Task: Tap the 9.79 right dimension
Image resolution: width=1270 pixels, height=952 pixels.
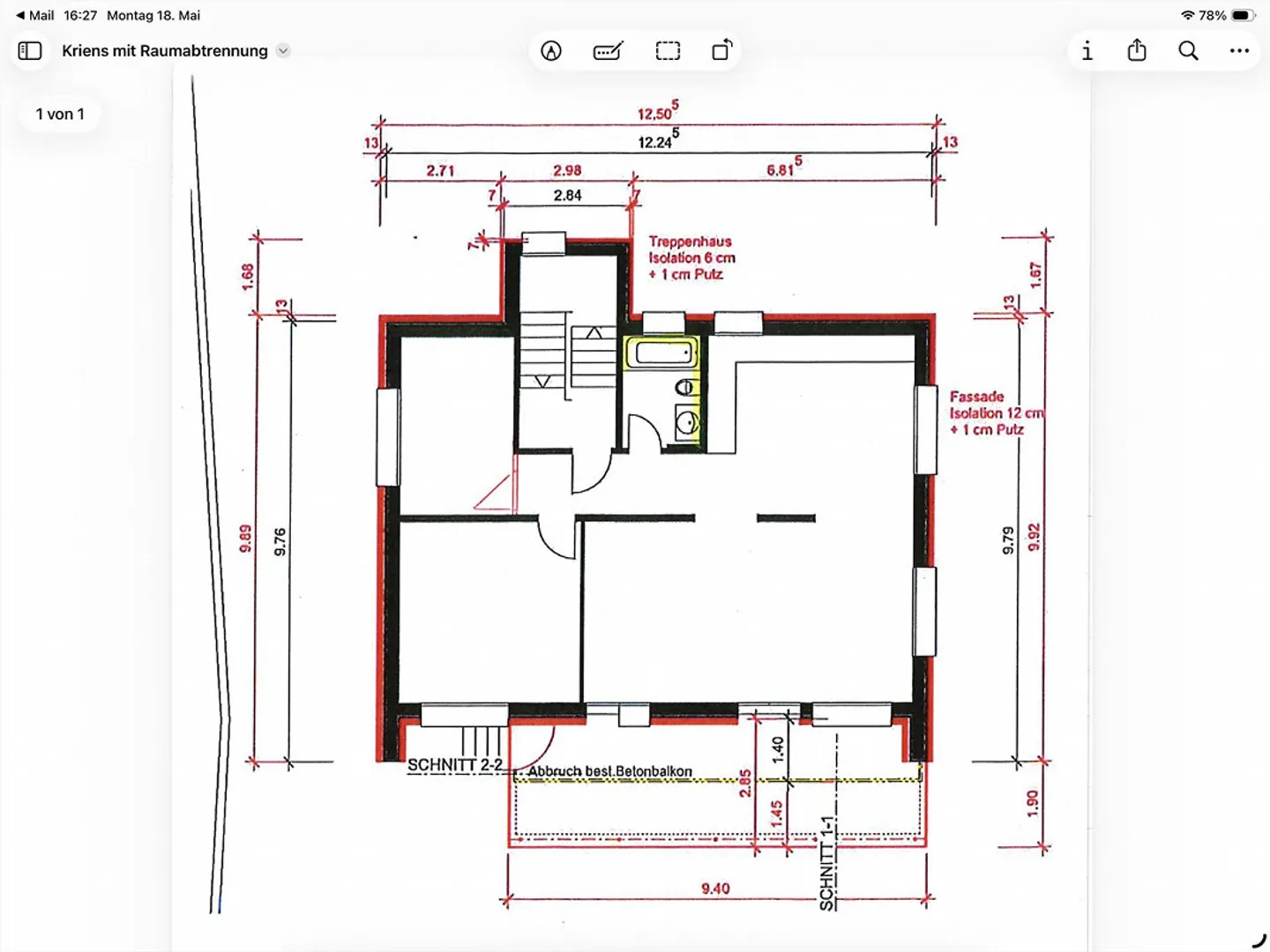Action: [1008, 540]
